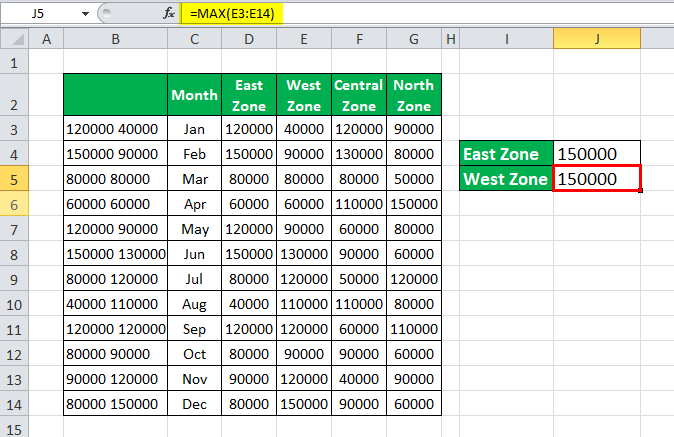Click cell B14 reading 80000 150000
This screenshot has width=674, height=437.
(115, 403)
